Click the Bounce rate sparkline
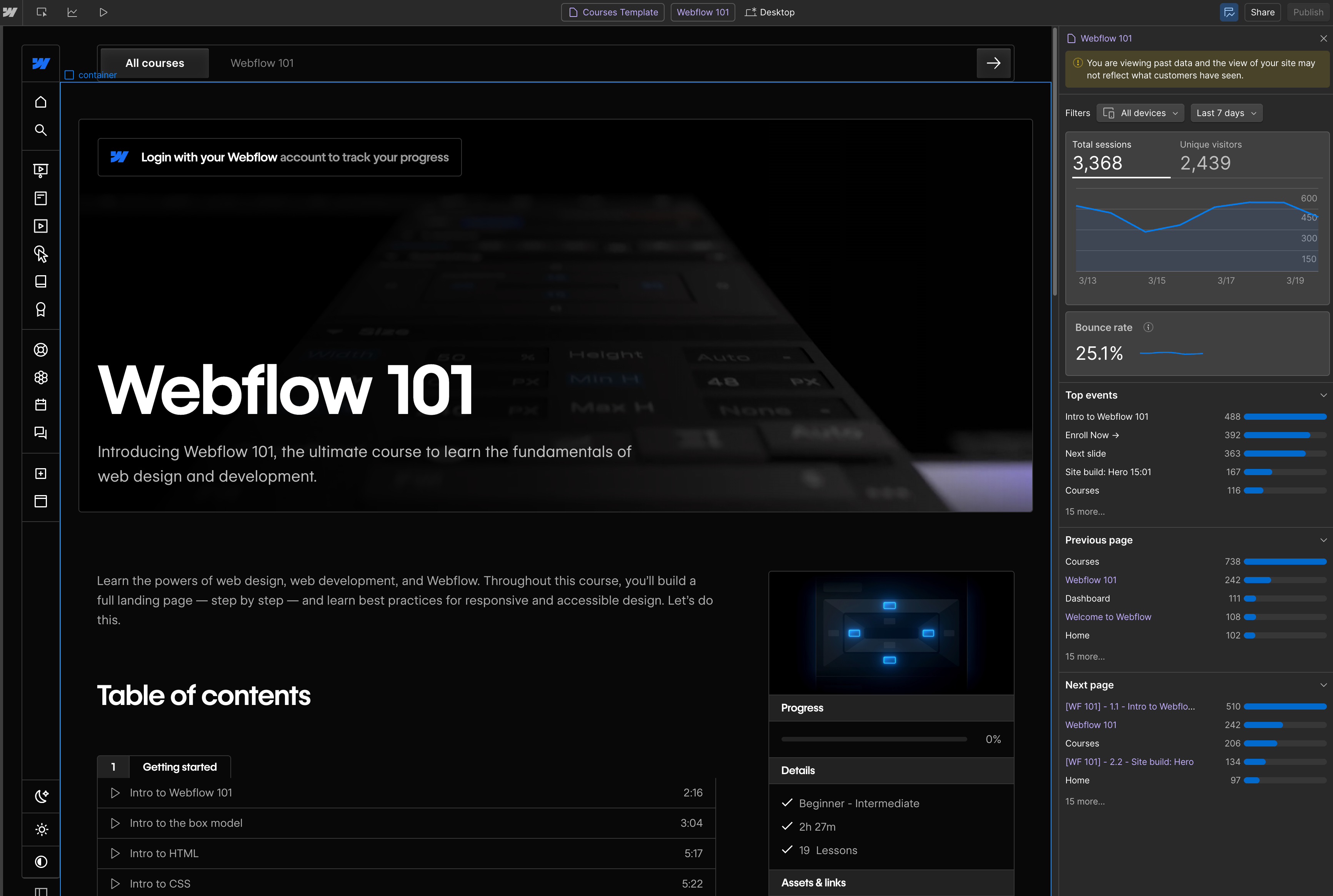The width and height of the screenshot is (1333, 896). [x=1171, y=353]
